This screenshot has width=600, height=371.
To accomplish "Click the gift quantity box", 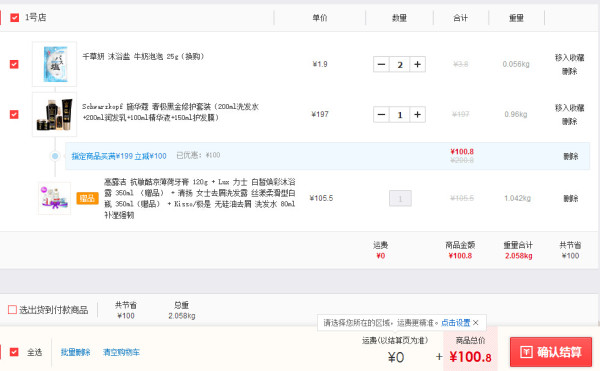I will tap(400, 199).
